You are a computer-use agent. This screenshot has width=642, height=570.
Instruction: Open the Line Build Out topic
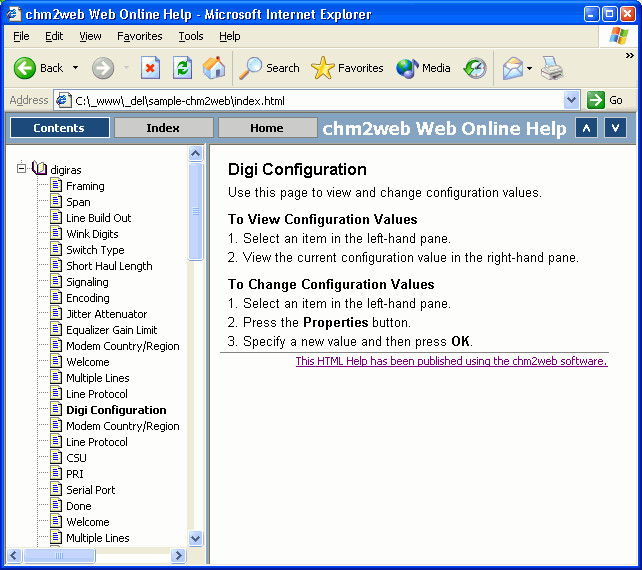coord(99,218)
